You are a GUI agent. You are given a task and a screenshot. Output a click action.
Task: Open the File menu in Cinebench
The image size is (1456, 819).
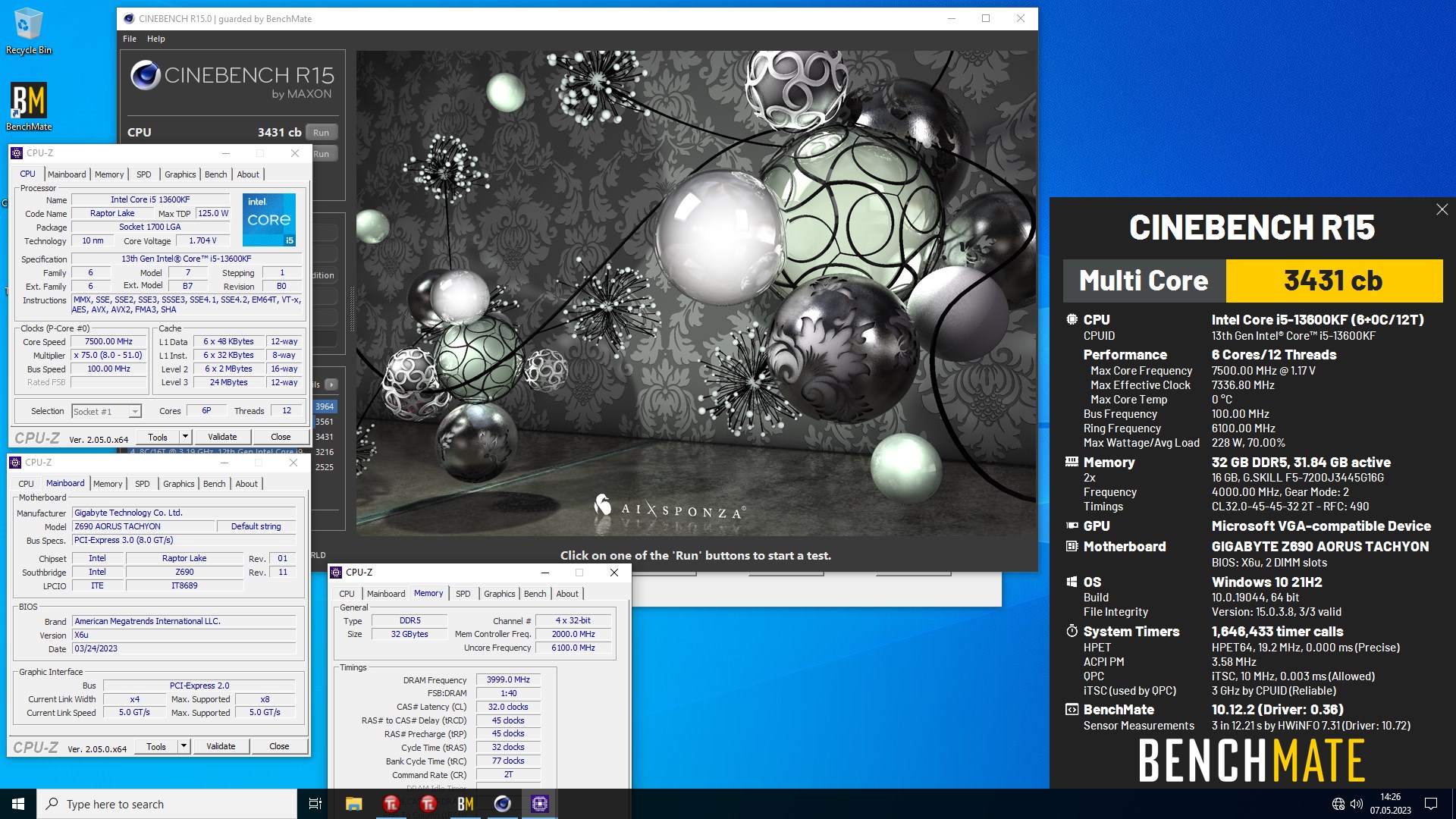point(130,39)
